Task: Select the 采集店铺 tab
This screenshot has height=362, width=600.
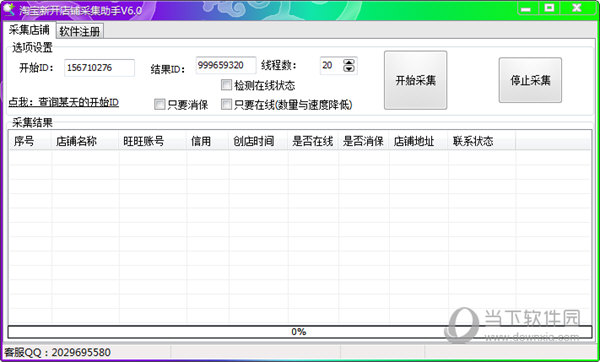Action: pos(29,29)
